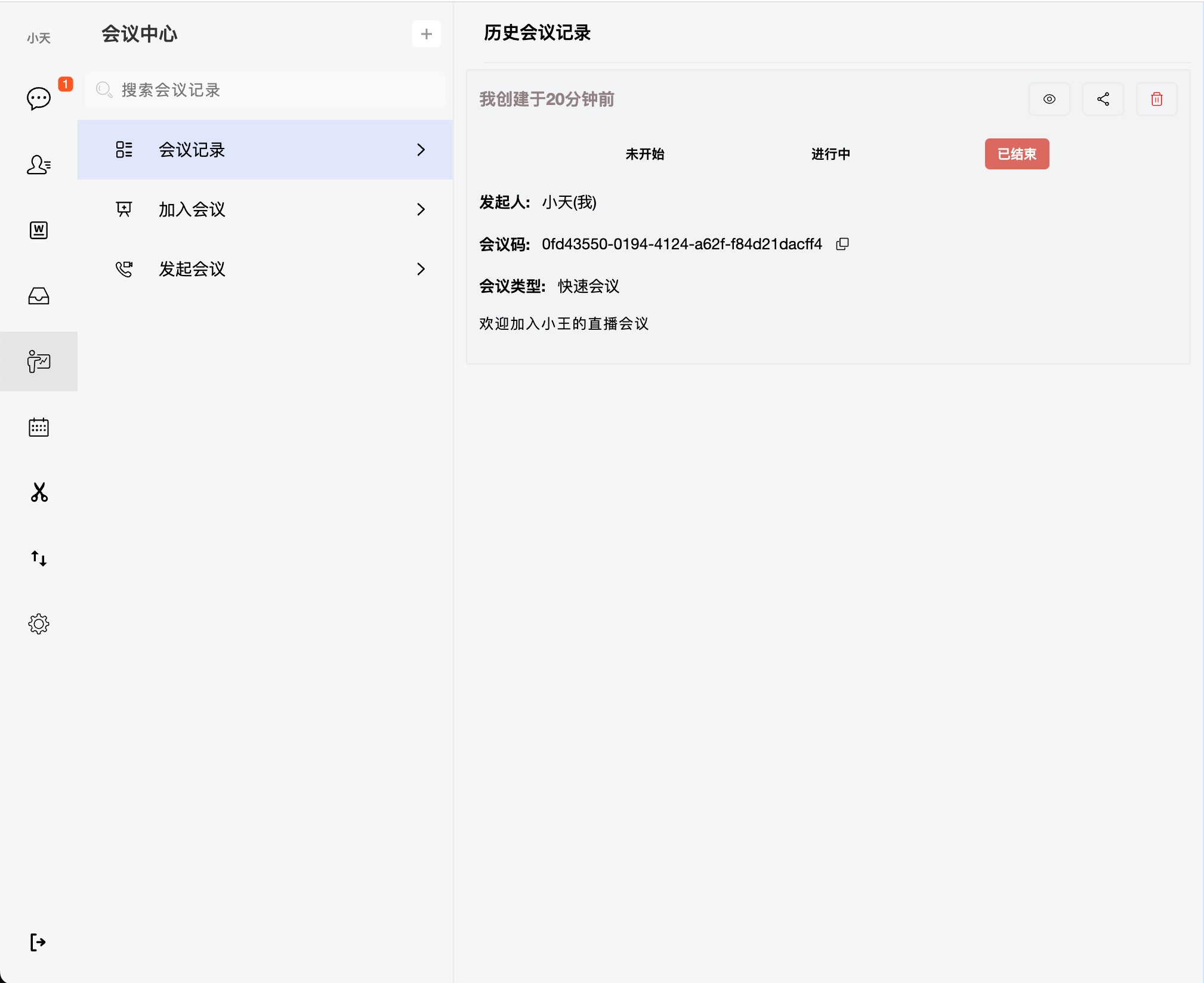Focus the 搜索会议记录 search field
Viewport: 1204px width, 983px height.
(x=265, y=90)
